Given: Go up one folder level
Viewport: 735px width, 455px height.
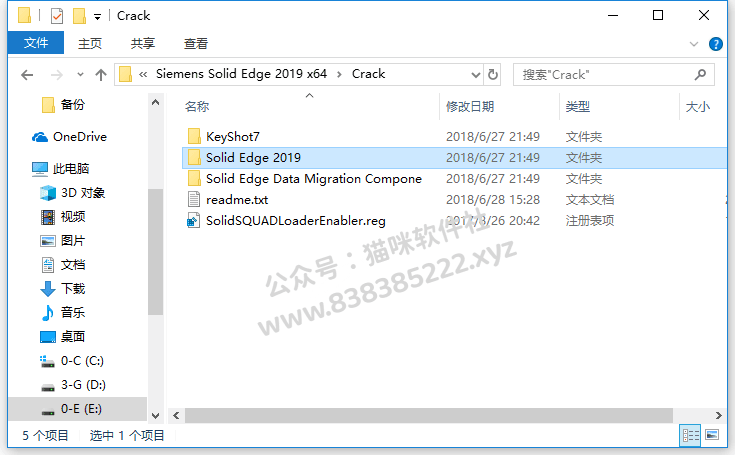Looking at the screenshot, I should (x=101, y=75).
